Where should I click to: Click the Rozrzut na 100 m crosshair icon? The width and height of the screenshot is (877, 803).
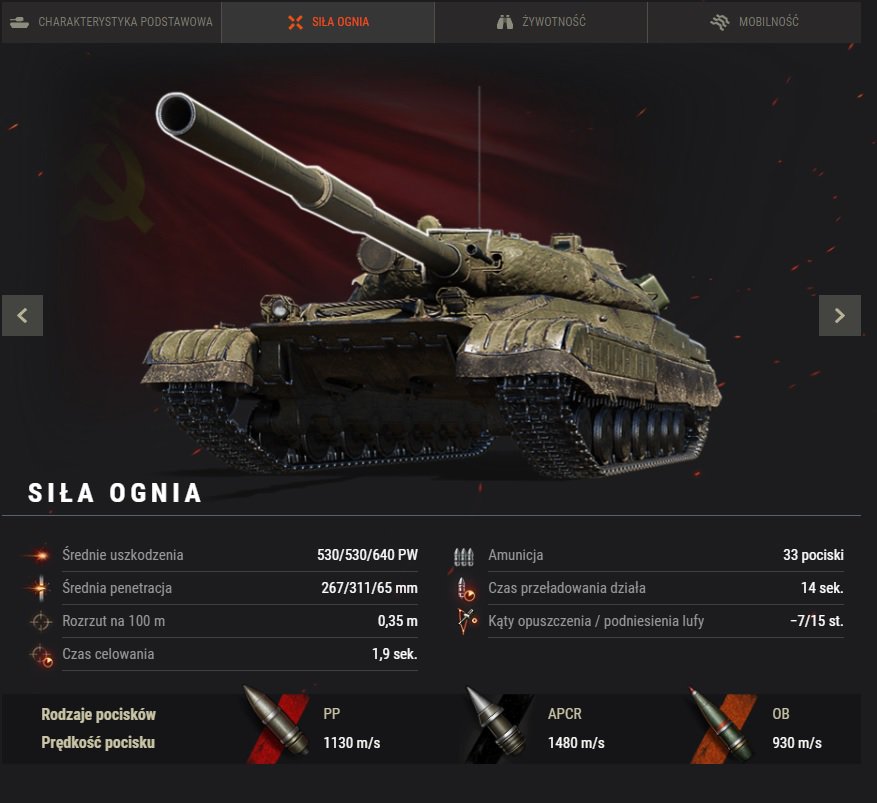[41, 621]
